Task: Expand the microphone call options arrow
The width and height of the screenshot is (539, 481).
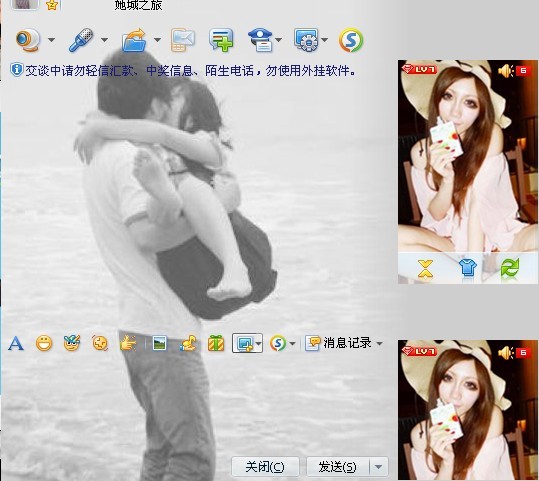Action: coord(104,40)
